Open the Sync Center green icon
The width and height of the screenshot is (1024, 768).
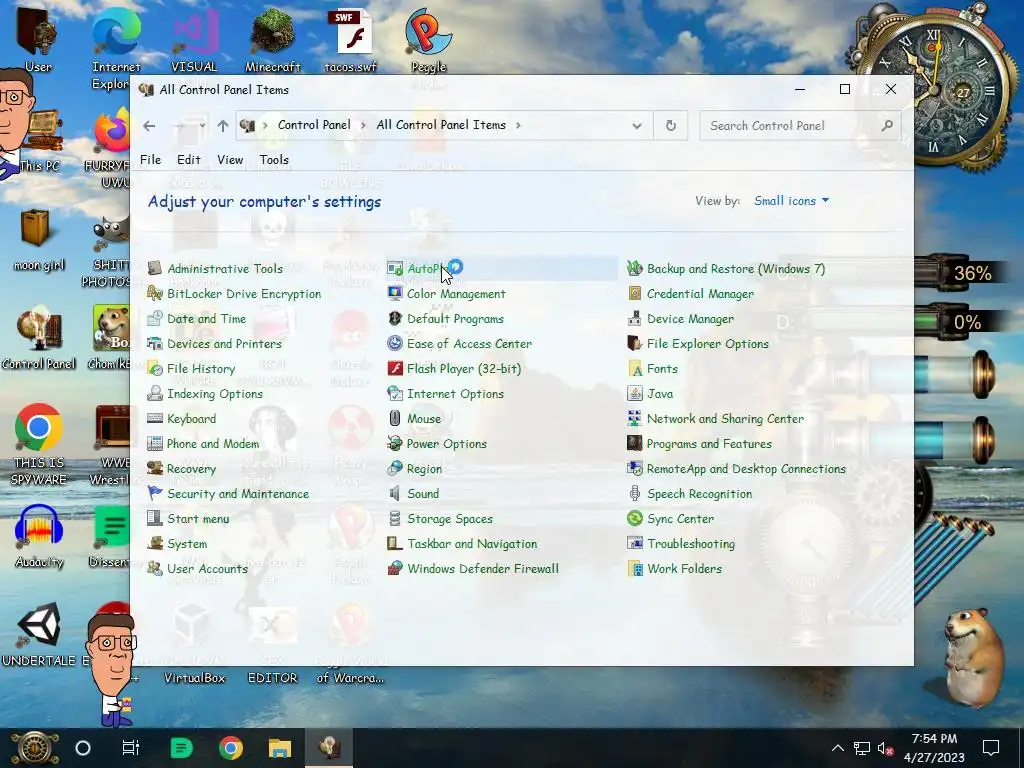click(634, 519)
